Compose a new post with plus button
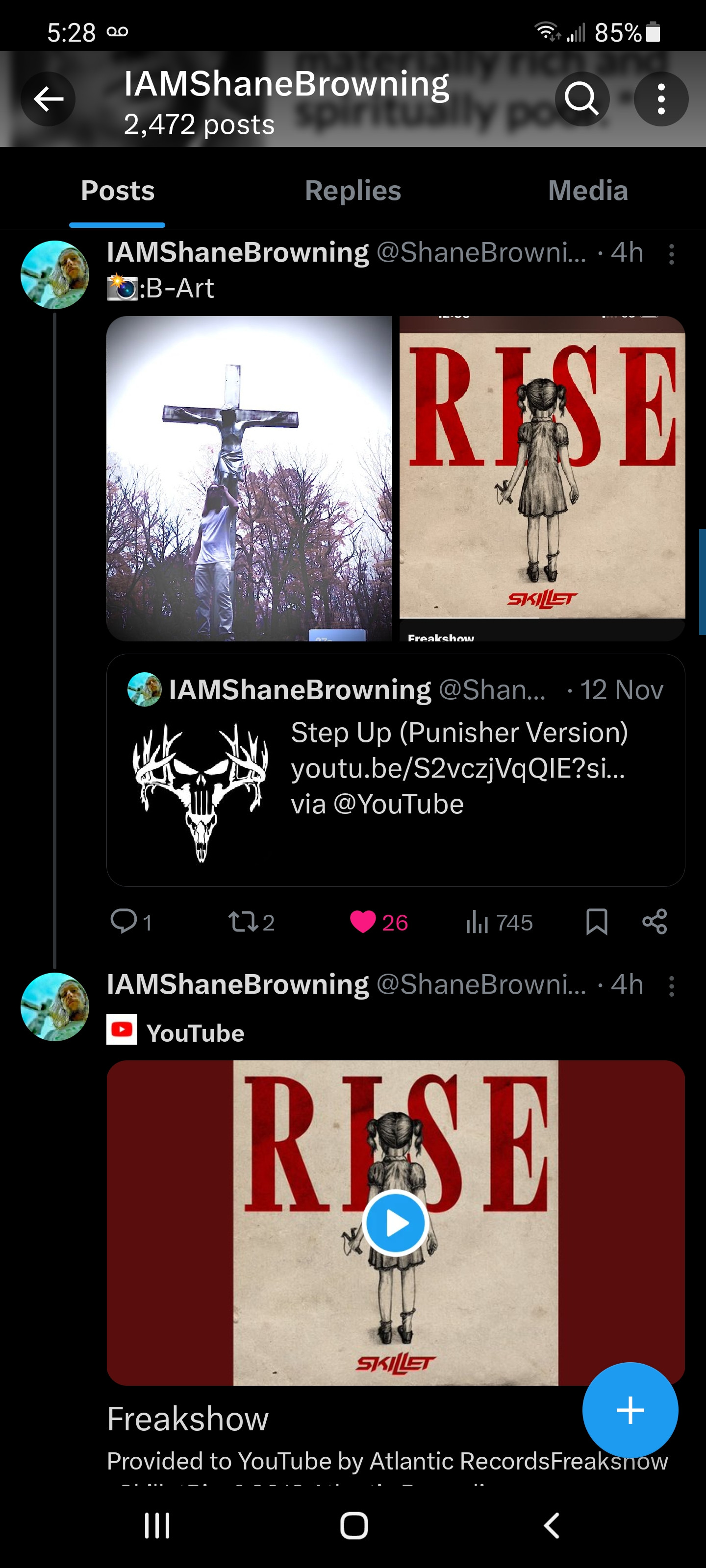This screenshot has height=1568, width=706. click(630, 1410)
